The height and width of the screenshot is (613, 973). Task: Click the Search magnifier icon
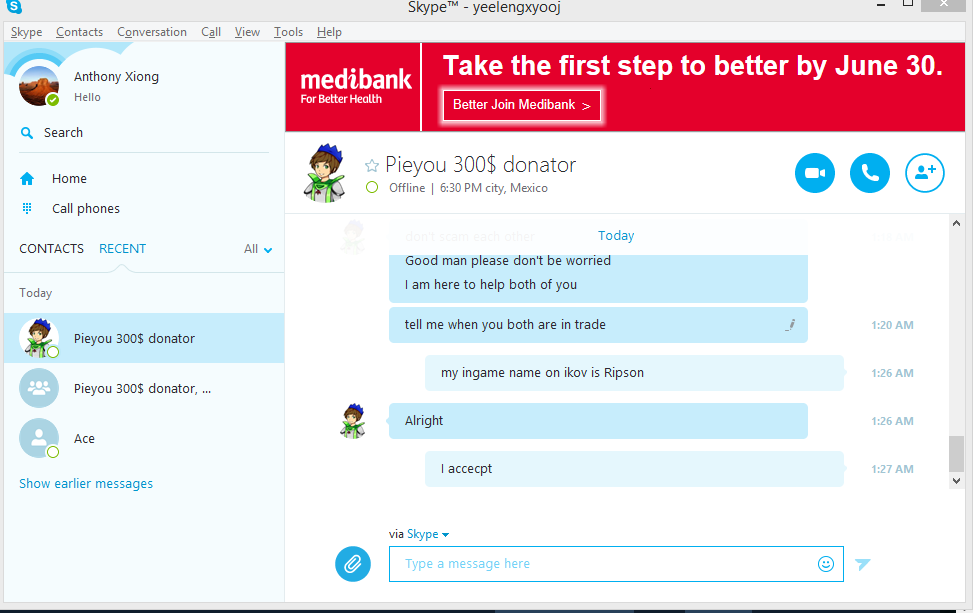[x=27, y=133]
